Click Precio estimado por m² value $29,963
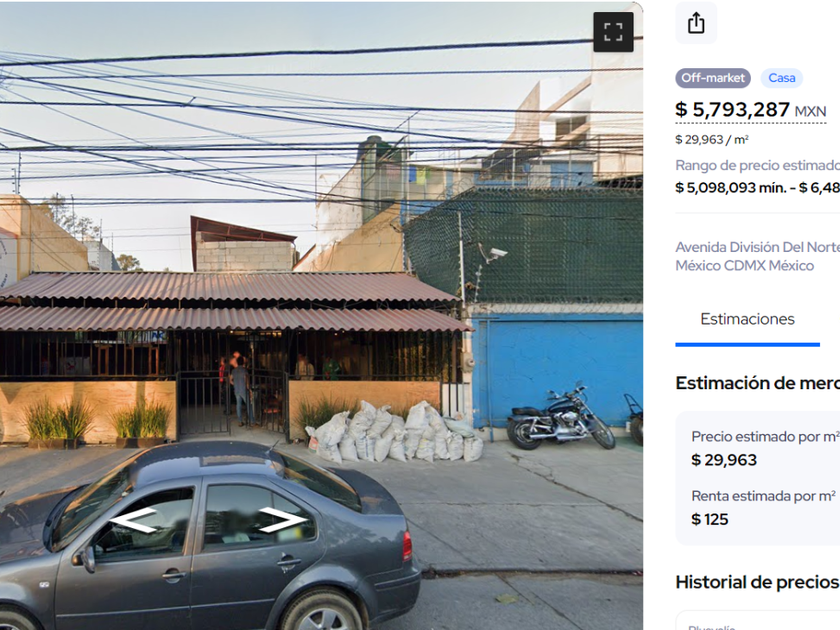 click(724, 460)
